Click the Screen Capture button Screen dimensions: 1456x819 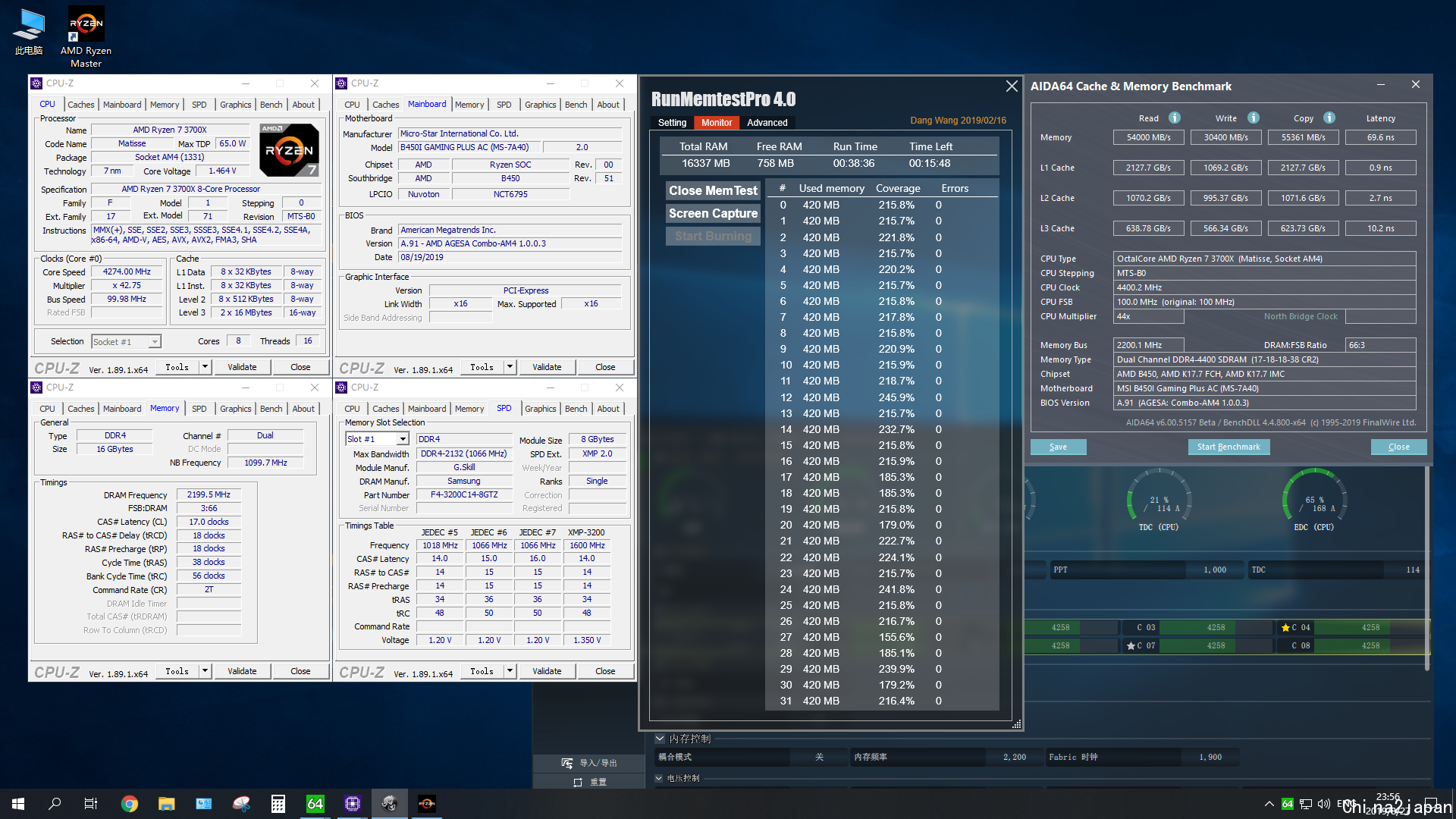click(x=713, y=214)
